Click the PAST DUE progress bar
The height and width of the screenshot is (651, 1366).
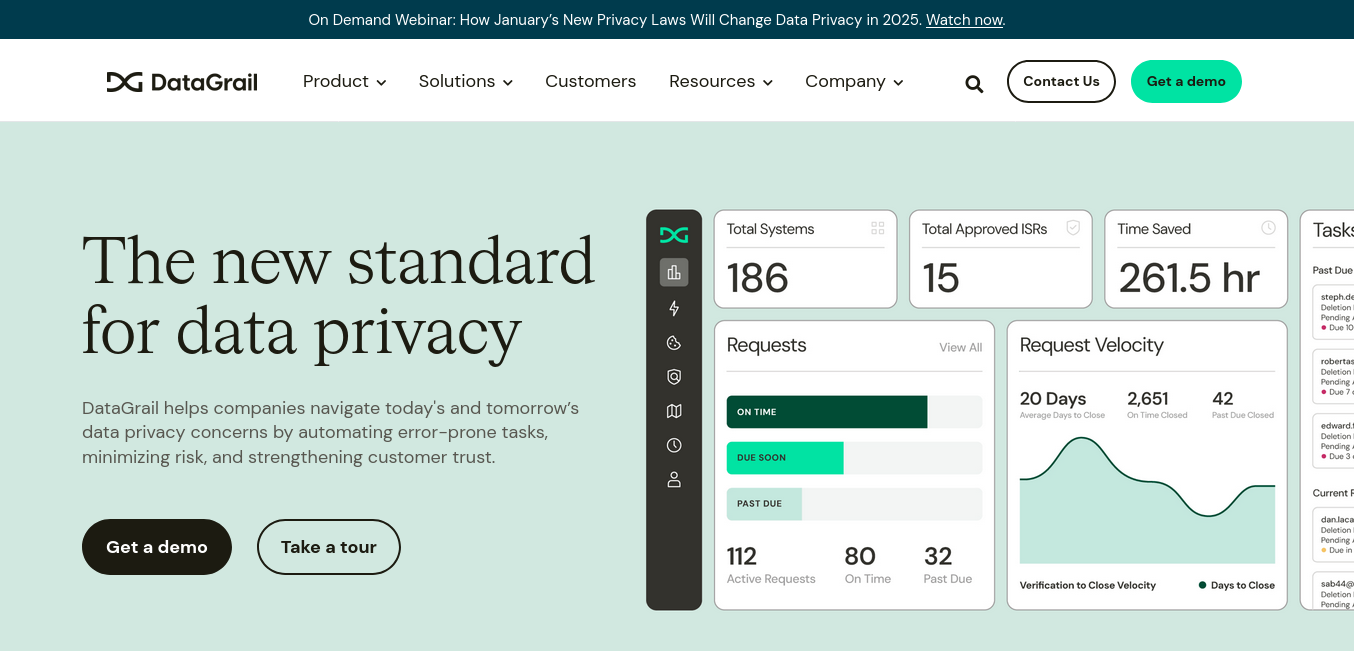coord(855,504)
